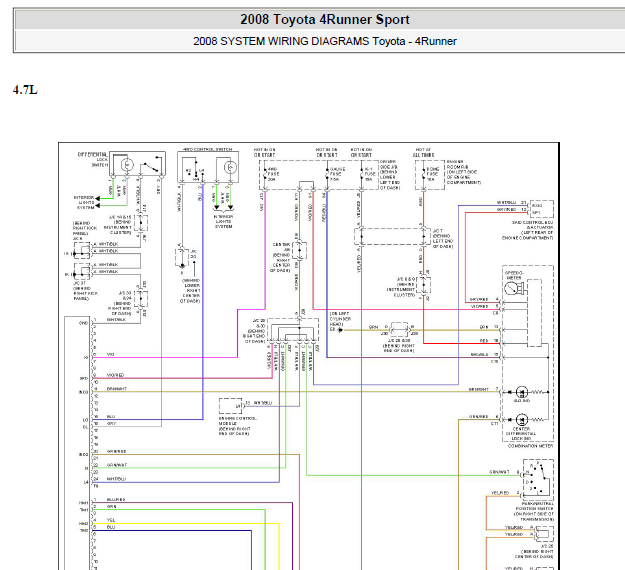
Task: Click the center differential lock indicator LED
Action: point(522,420)
